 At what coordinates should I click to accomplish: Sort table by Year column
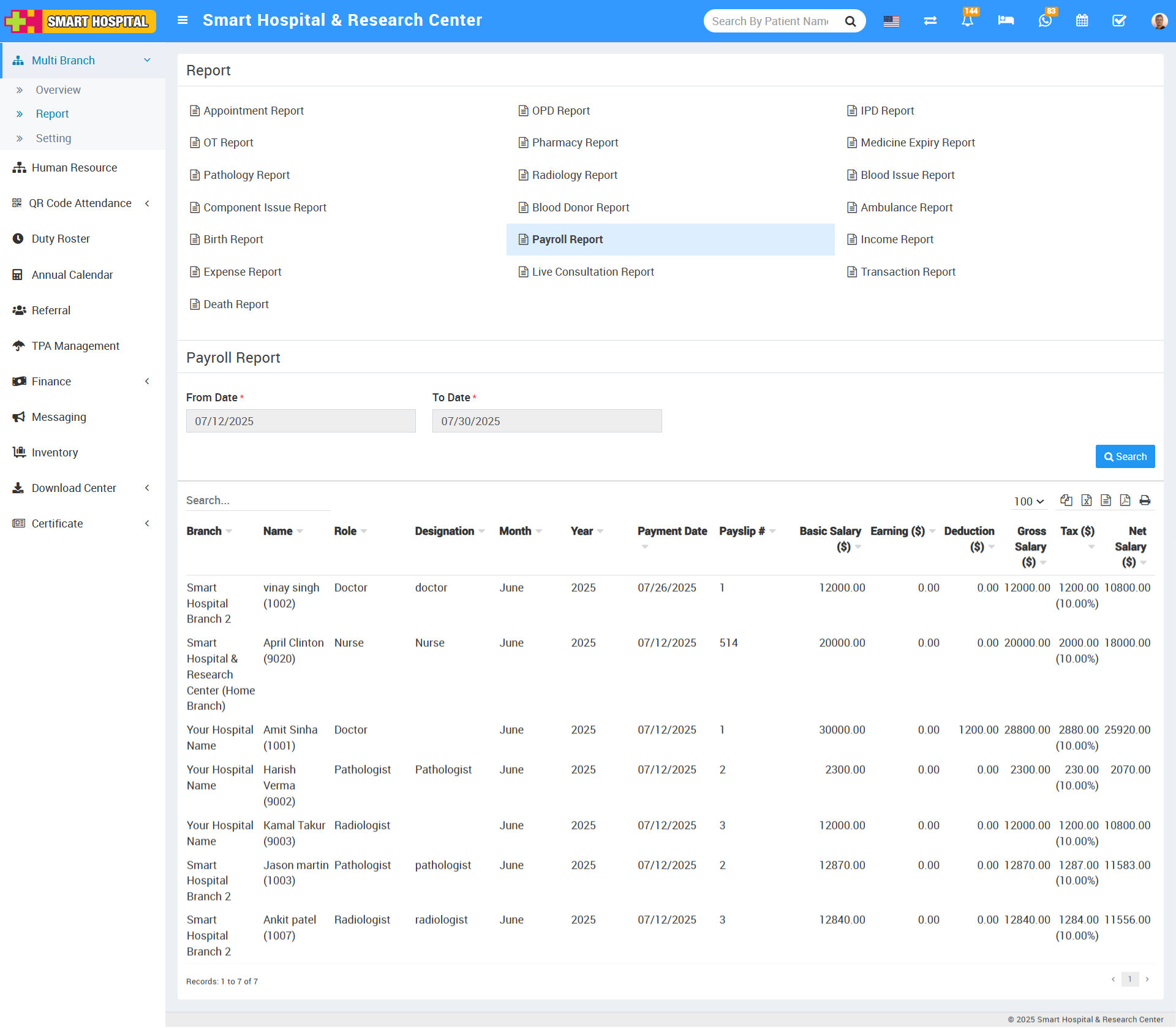tap(587, 531)
